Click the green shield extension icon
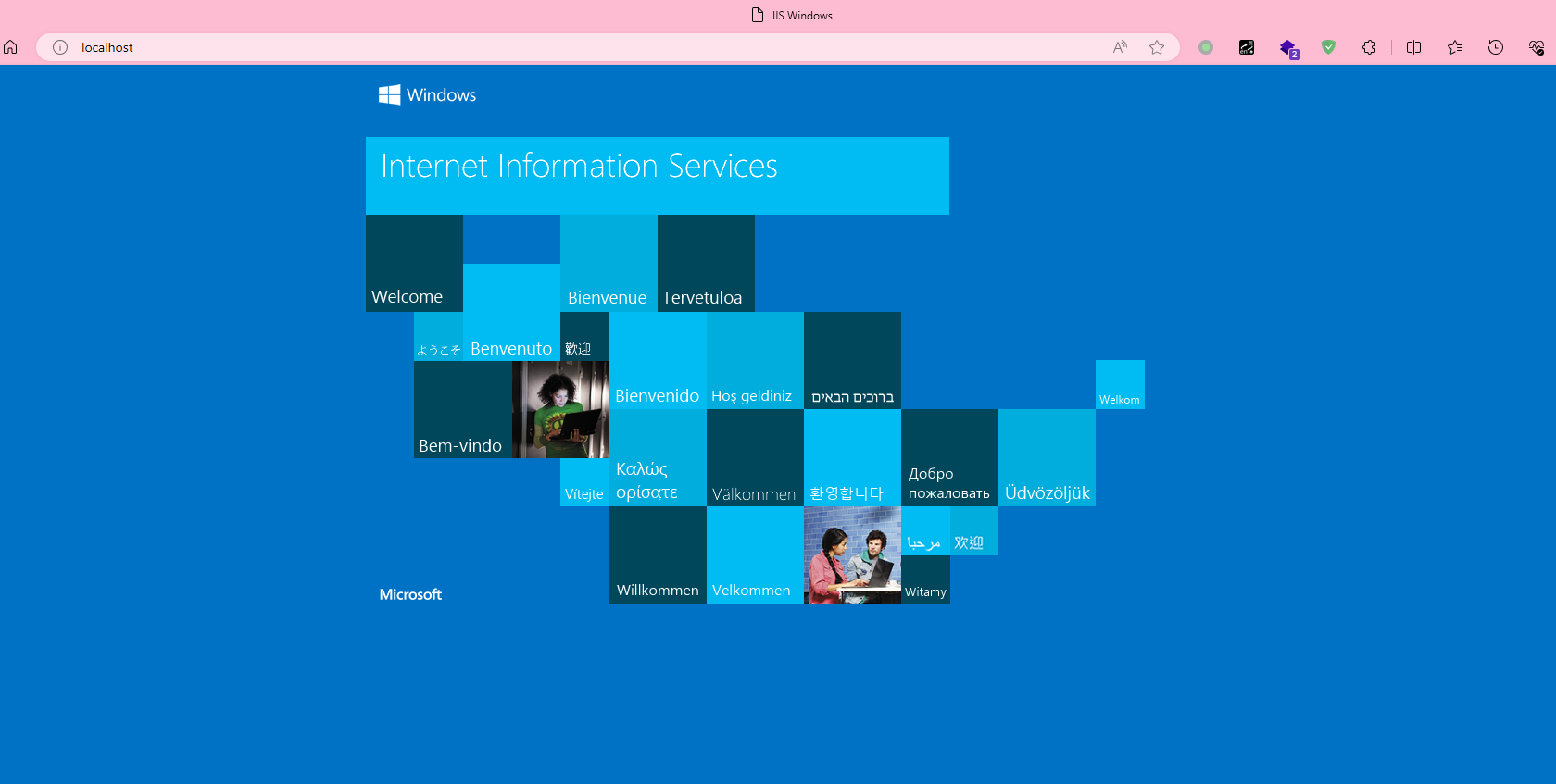The image size is (1556, 784). (x=1328, y=47)
